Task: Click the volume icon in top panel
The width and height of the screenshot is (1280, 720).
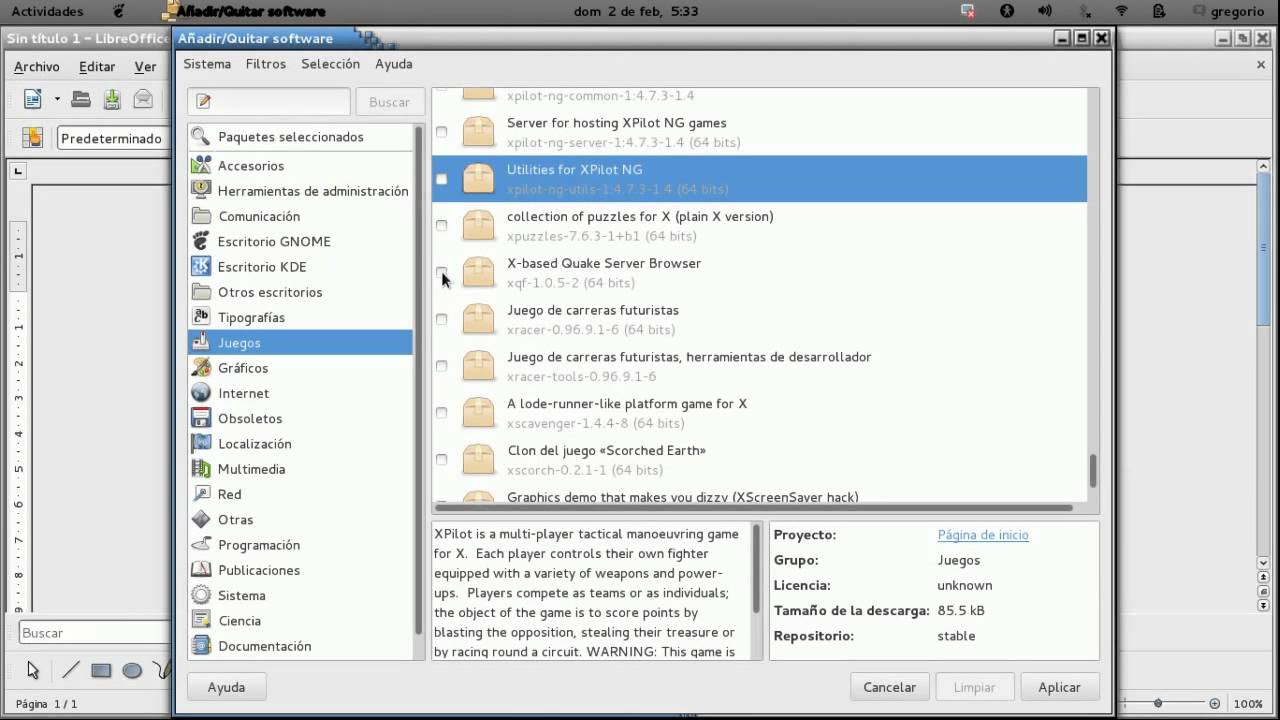Action: (x=1045, y=11)
